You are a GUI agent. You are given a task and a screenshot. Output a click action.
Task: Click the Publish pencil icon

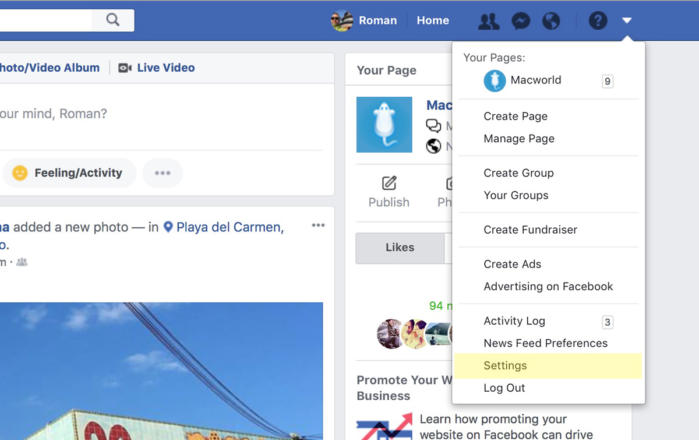point(389,183)
